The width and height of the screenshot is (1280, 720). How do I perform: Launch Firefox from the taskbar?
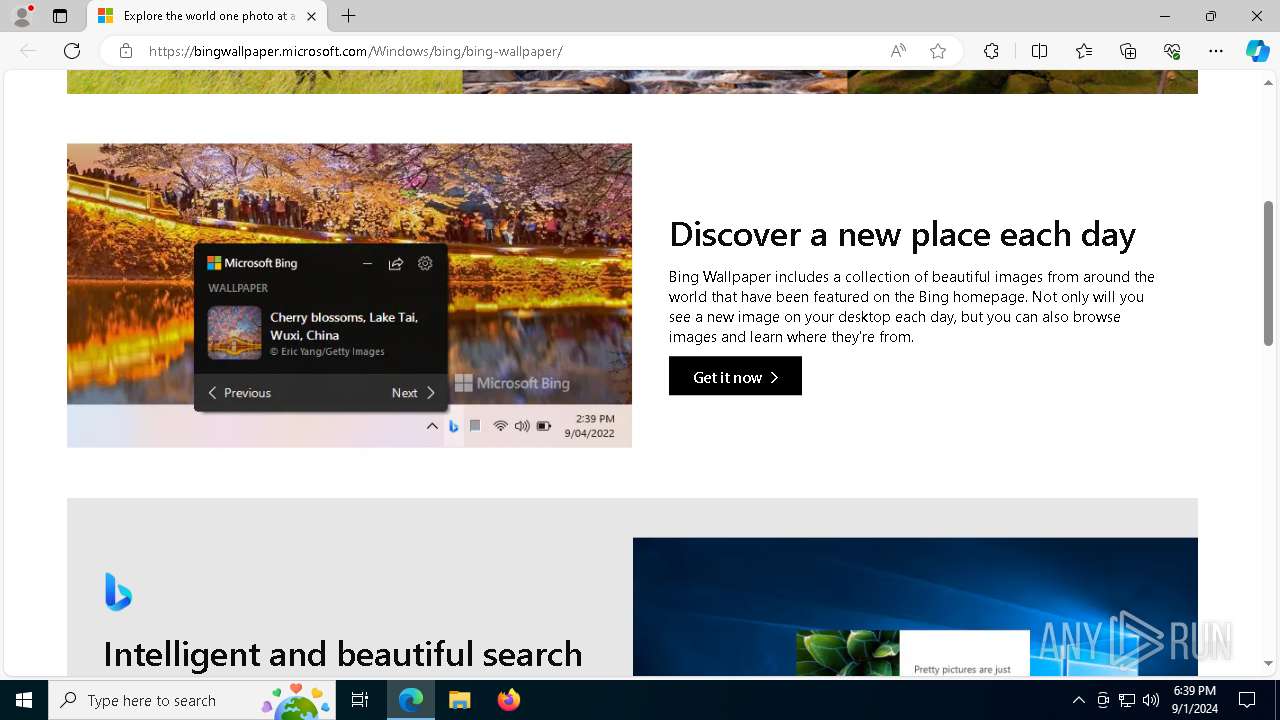(x=508, y=700)
